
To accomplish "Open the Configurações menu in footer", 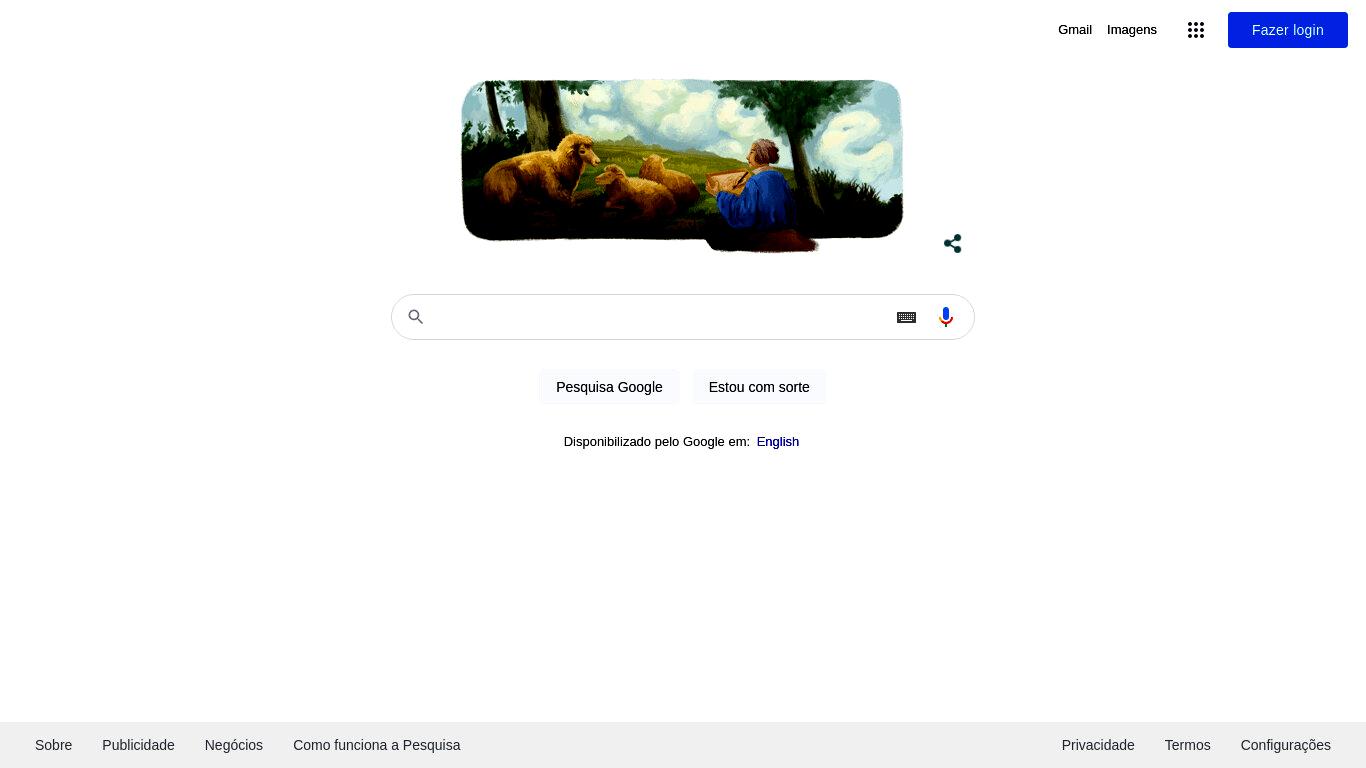I will (1286, 745).
